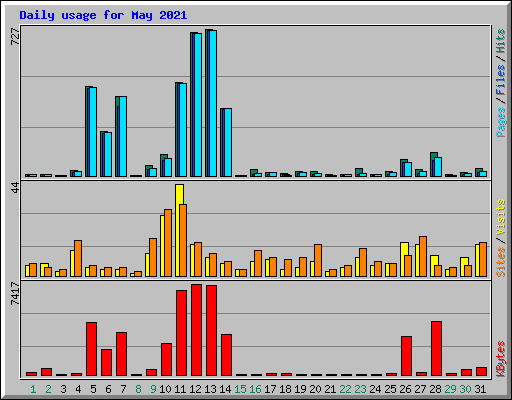Click the KBytes legend label
Viewport: 512px width, 400px height.
click(x=501, y=359)
